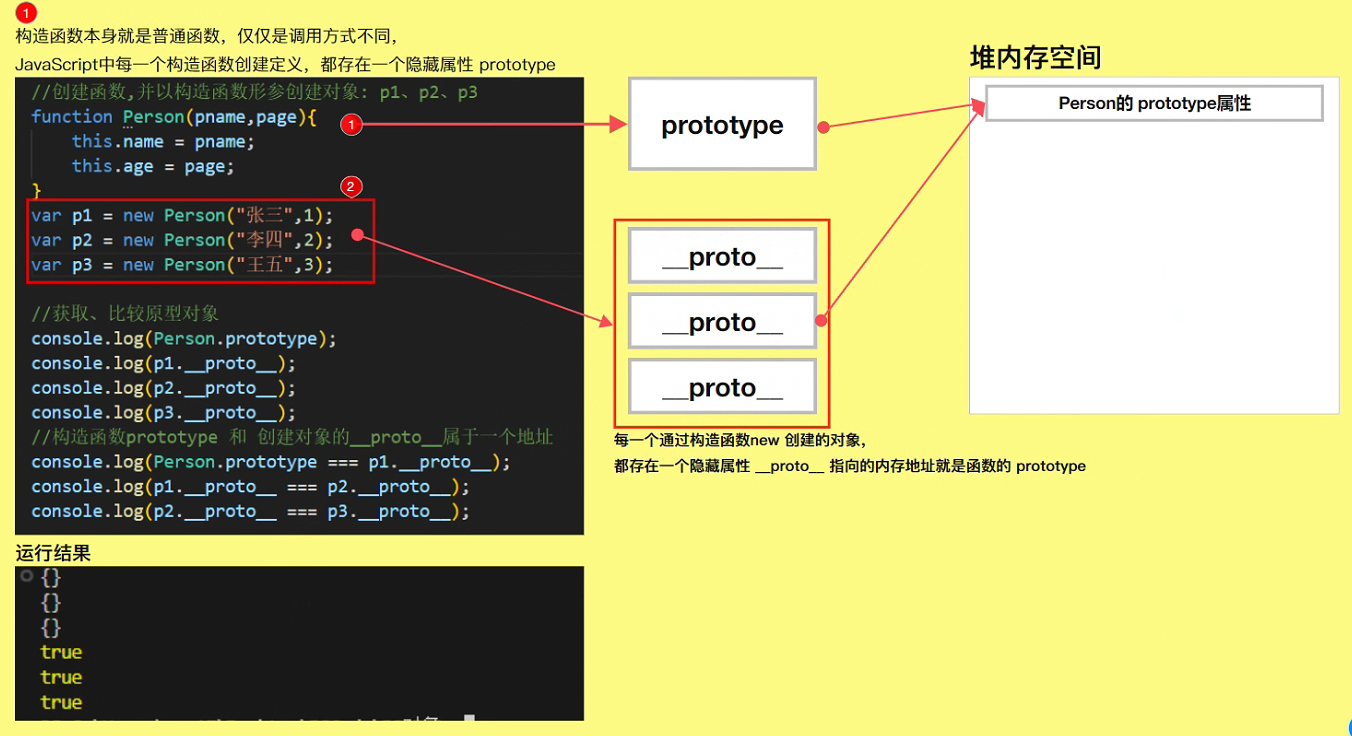Click the closing brace line of function Person

click(37, 190)
